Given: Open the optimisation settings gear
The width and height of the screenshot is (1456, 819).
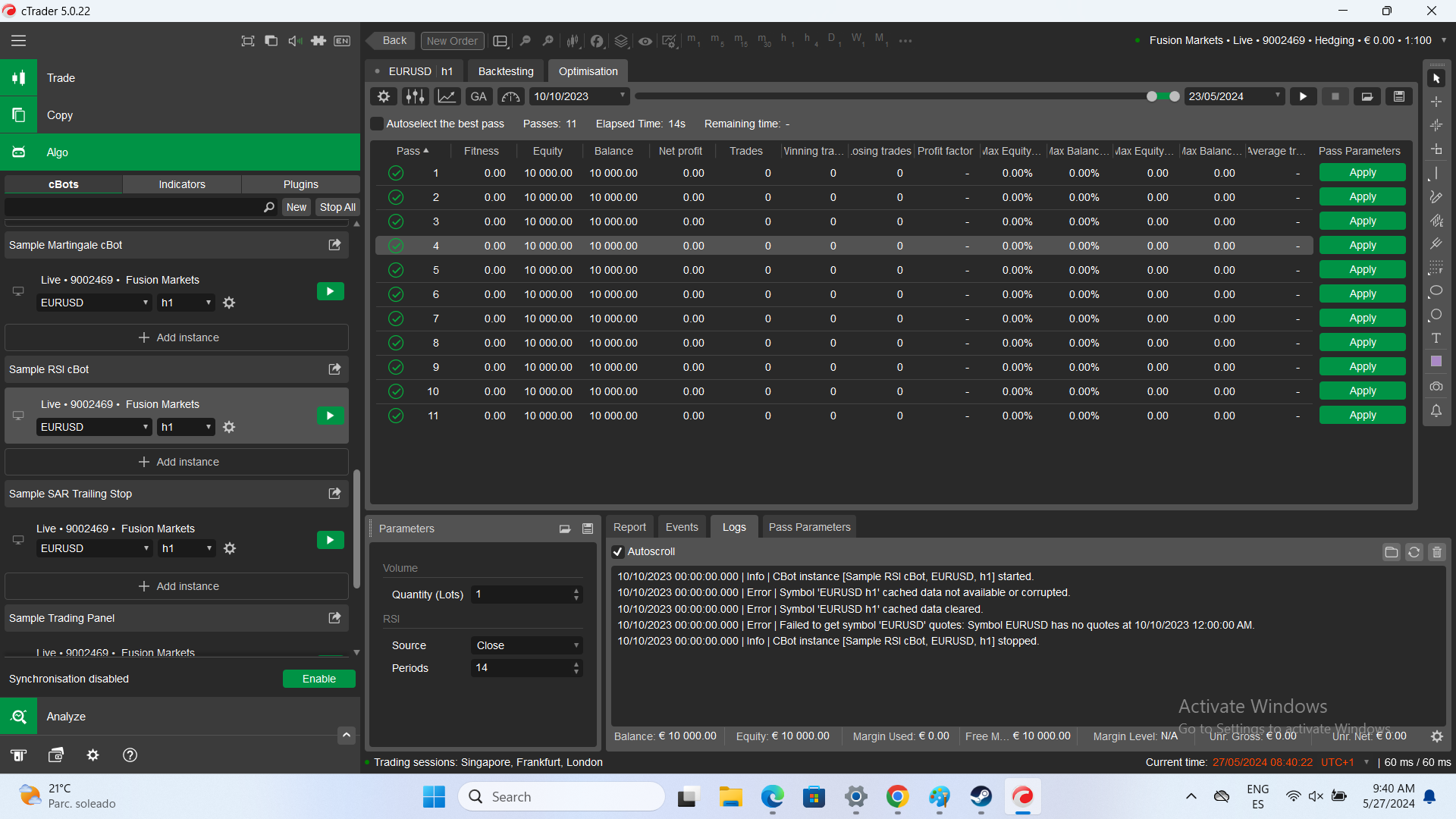Looking at the screenshot, I should pos(384,96).
